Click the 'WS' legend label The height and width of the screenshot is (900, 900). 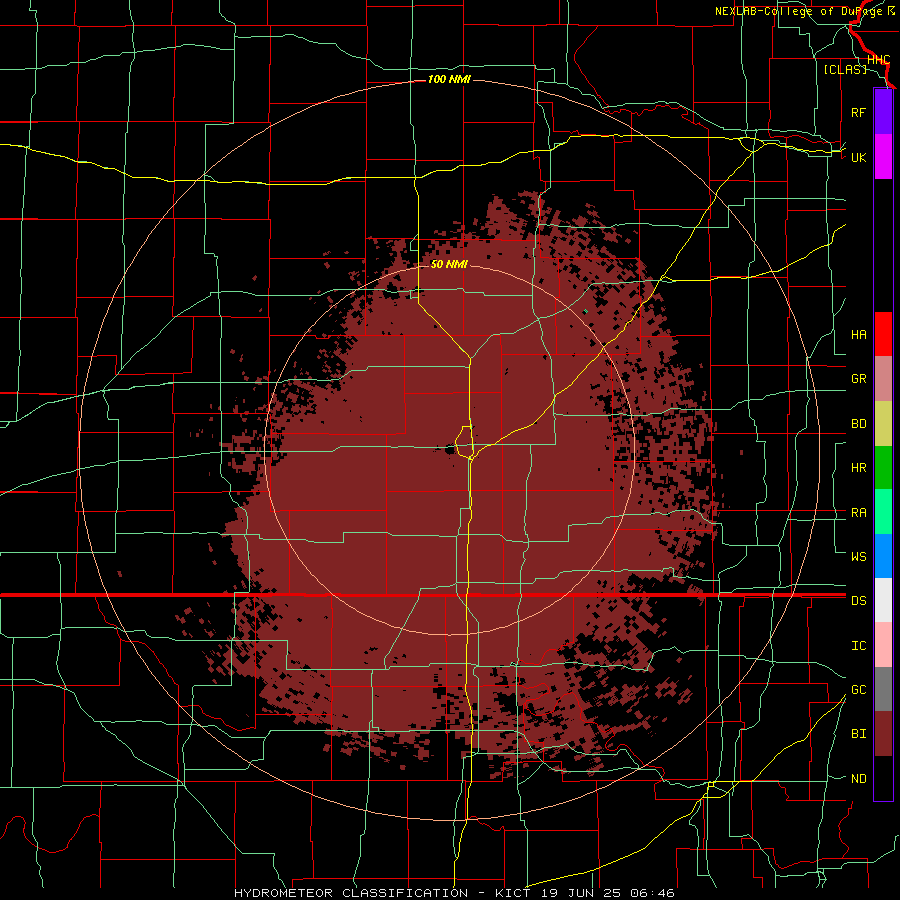pos(858,556)
